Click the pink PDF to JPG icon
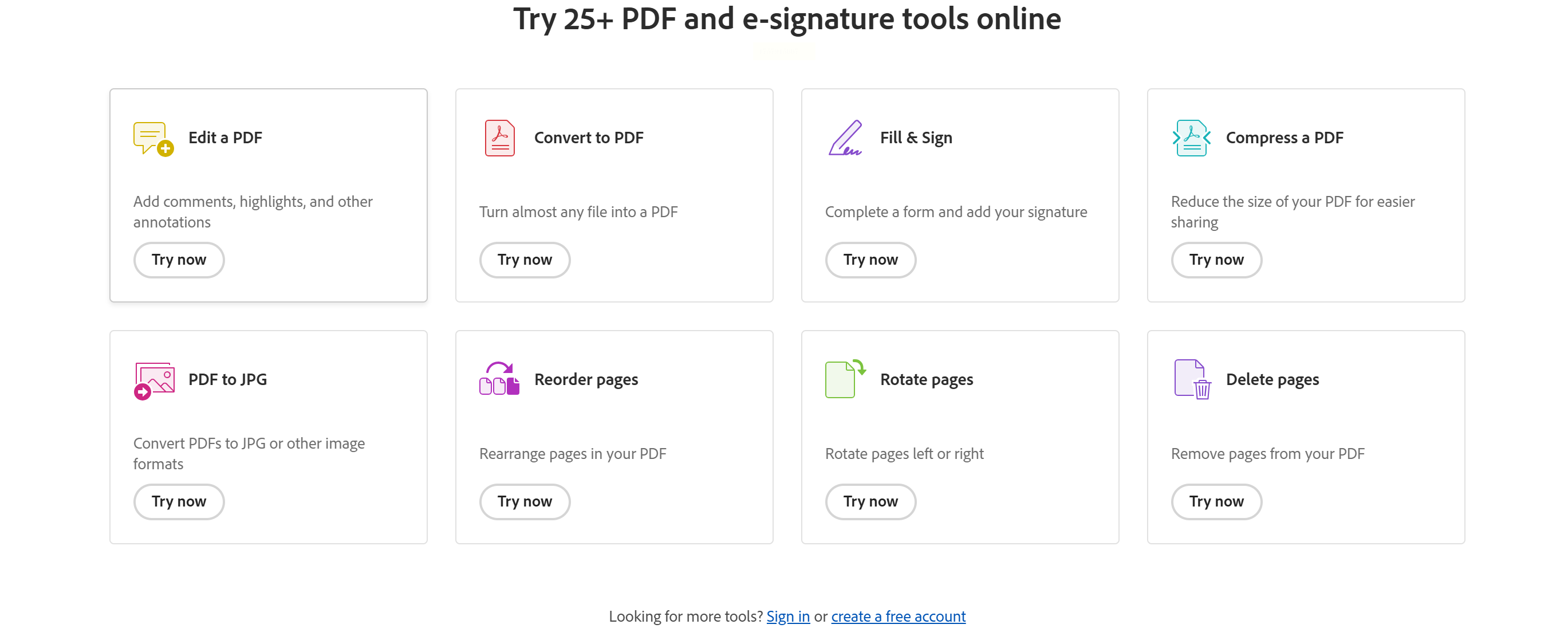Screen dimensions: 1568x636 click(x=154, y=380)
